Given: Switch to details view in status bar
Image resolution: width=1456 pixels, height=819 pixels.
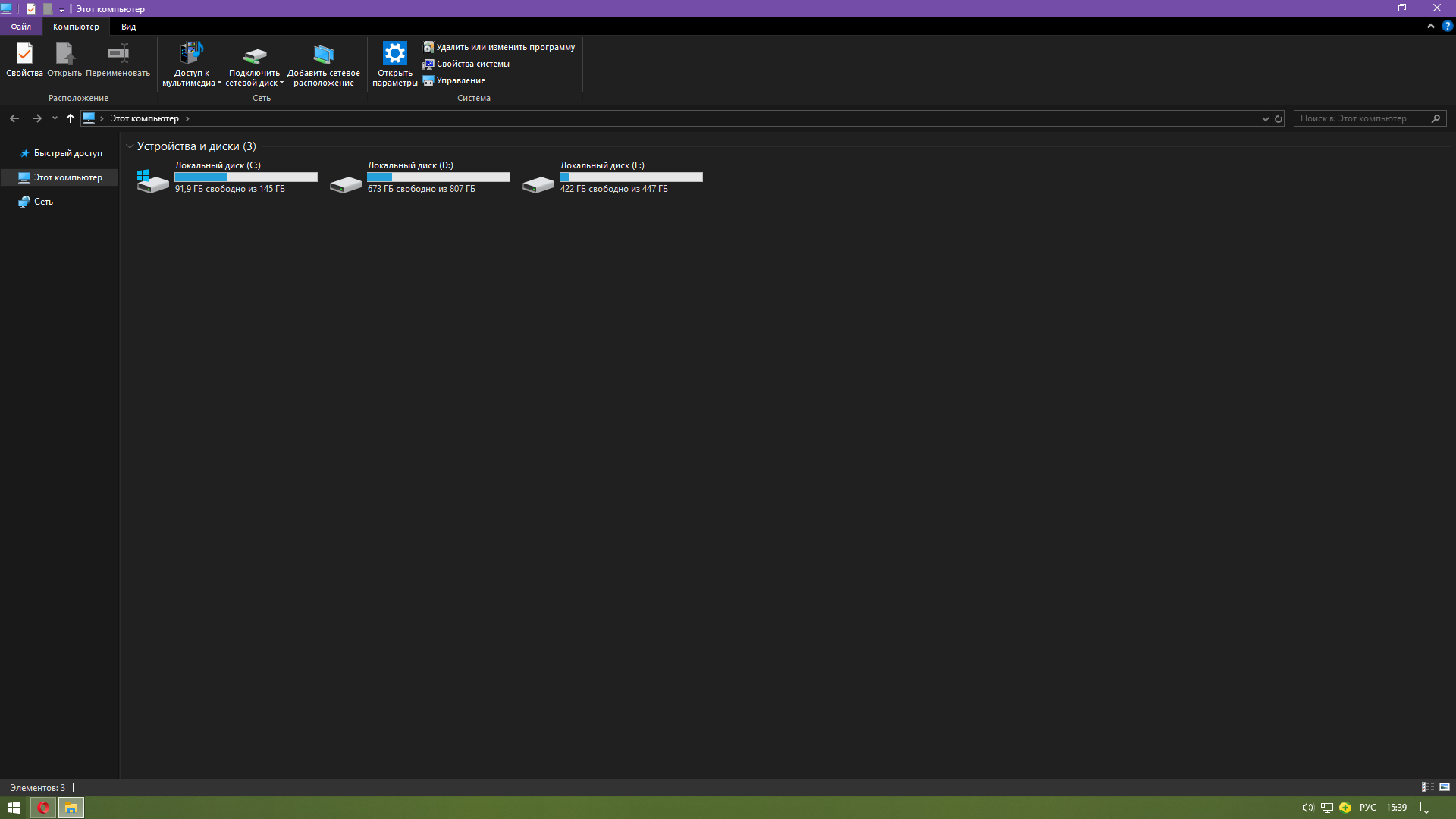Looking at the screenshot, I should tap(1427, 787).
